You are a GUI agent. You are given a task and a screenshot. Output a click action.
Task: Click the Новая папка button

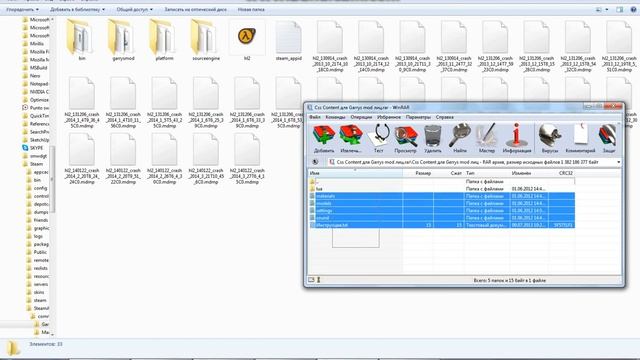coord(251,9)
